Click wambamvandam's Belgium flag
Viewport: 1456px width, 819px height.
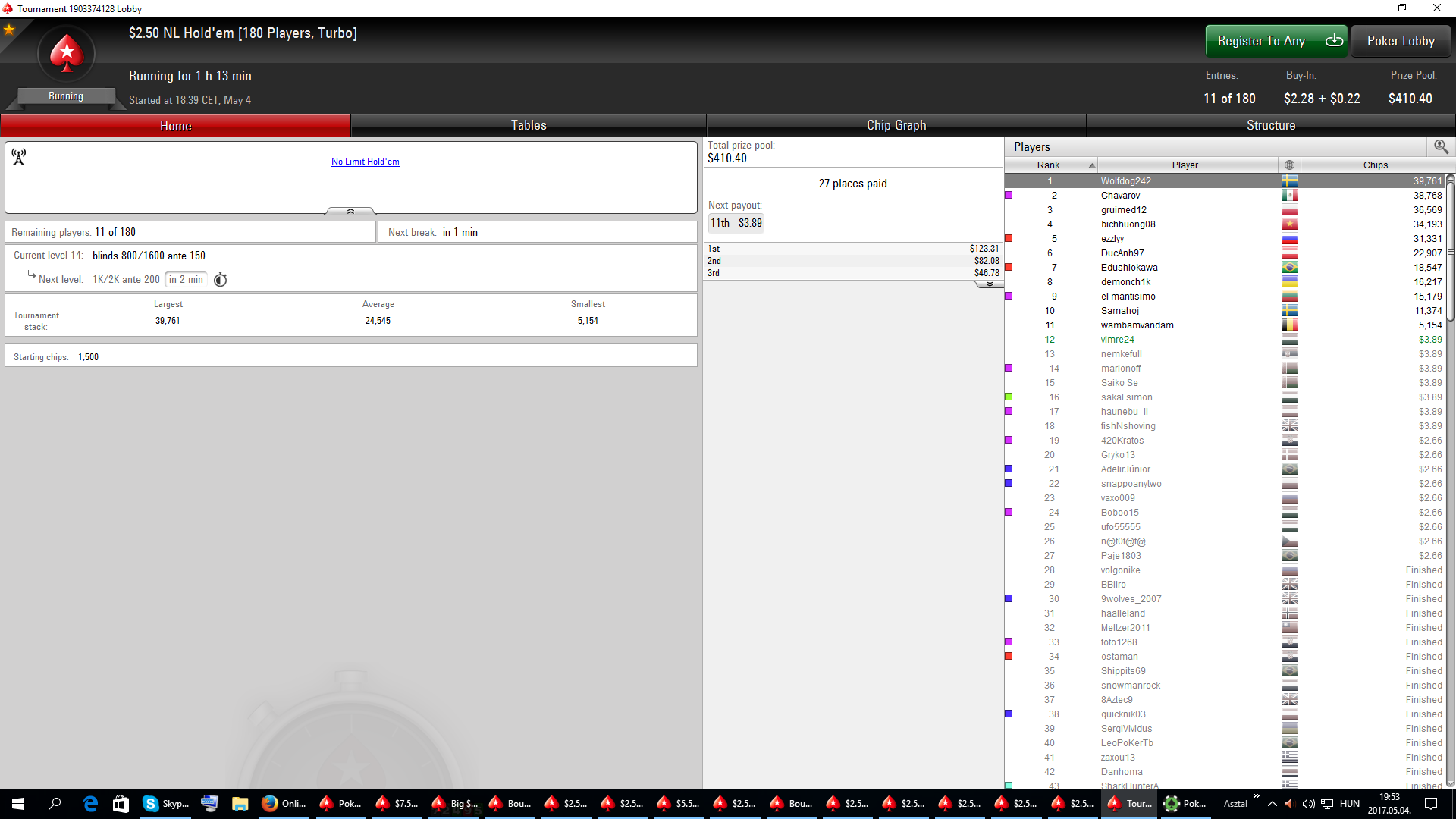(1289, 325)
